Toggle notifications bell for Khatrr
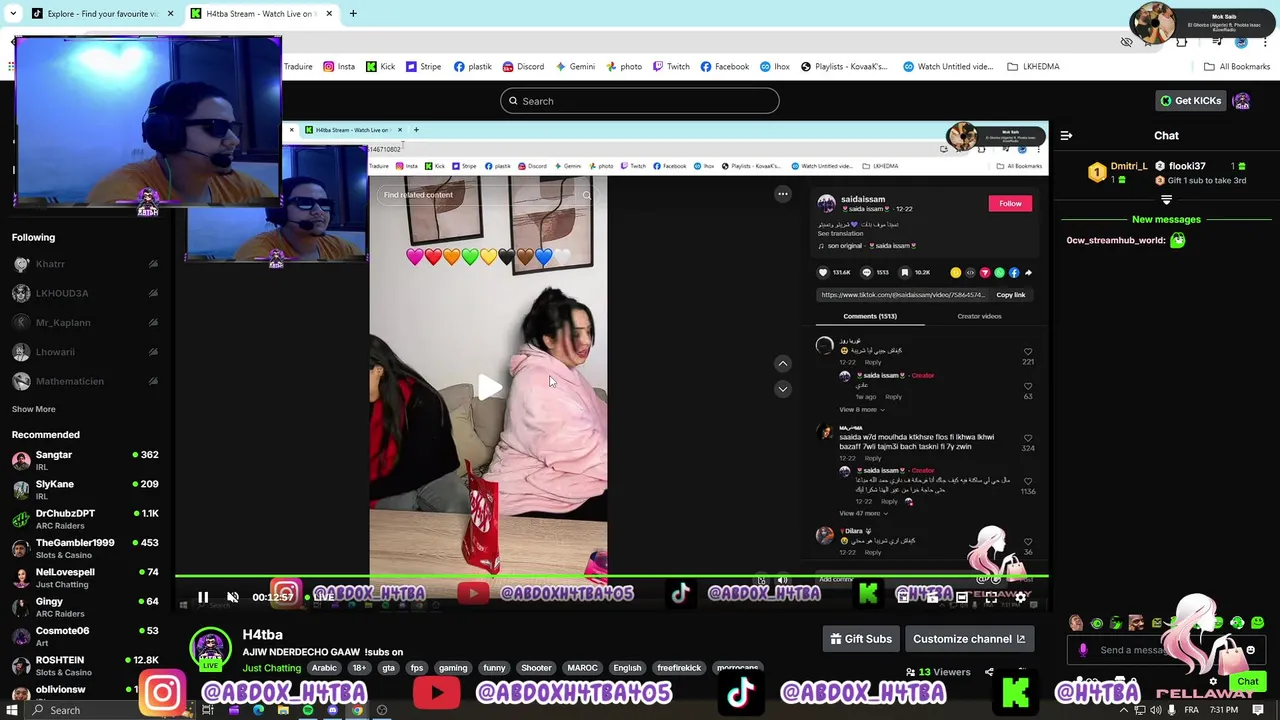 [x=153, y=264]
